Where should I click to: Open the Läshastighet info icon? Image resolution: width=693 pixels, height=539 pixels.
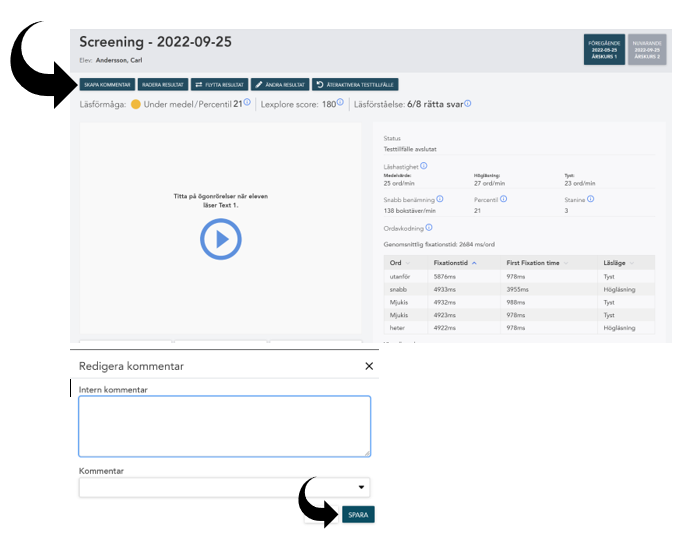tap(423, 166)
